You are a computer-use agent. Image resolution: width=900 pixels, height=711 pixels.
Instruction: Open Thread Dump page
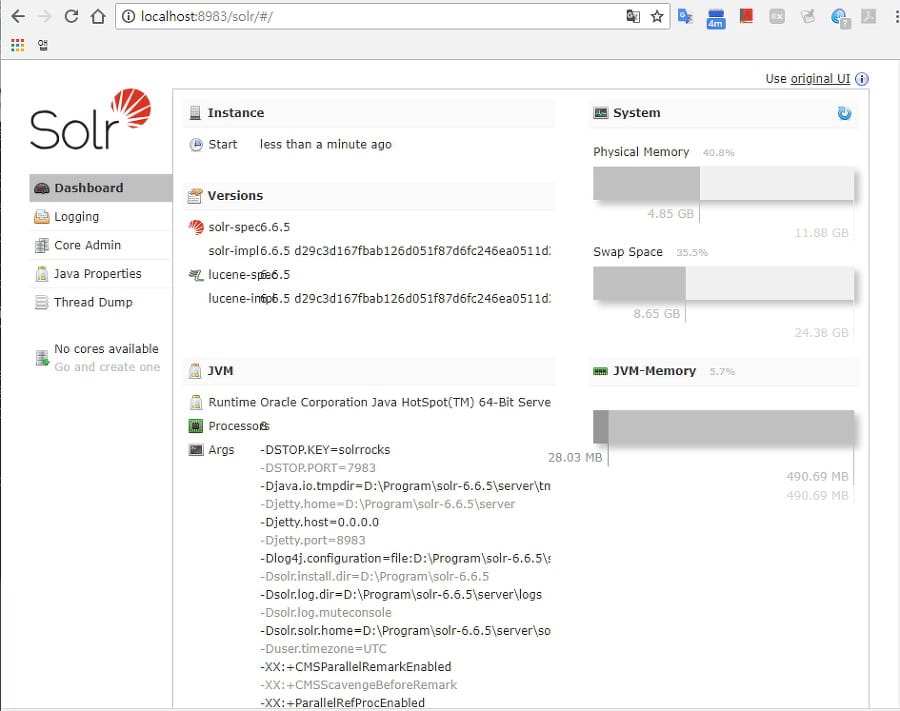coord(93,302)
